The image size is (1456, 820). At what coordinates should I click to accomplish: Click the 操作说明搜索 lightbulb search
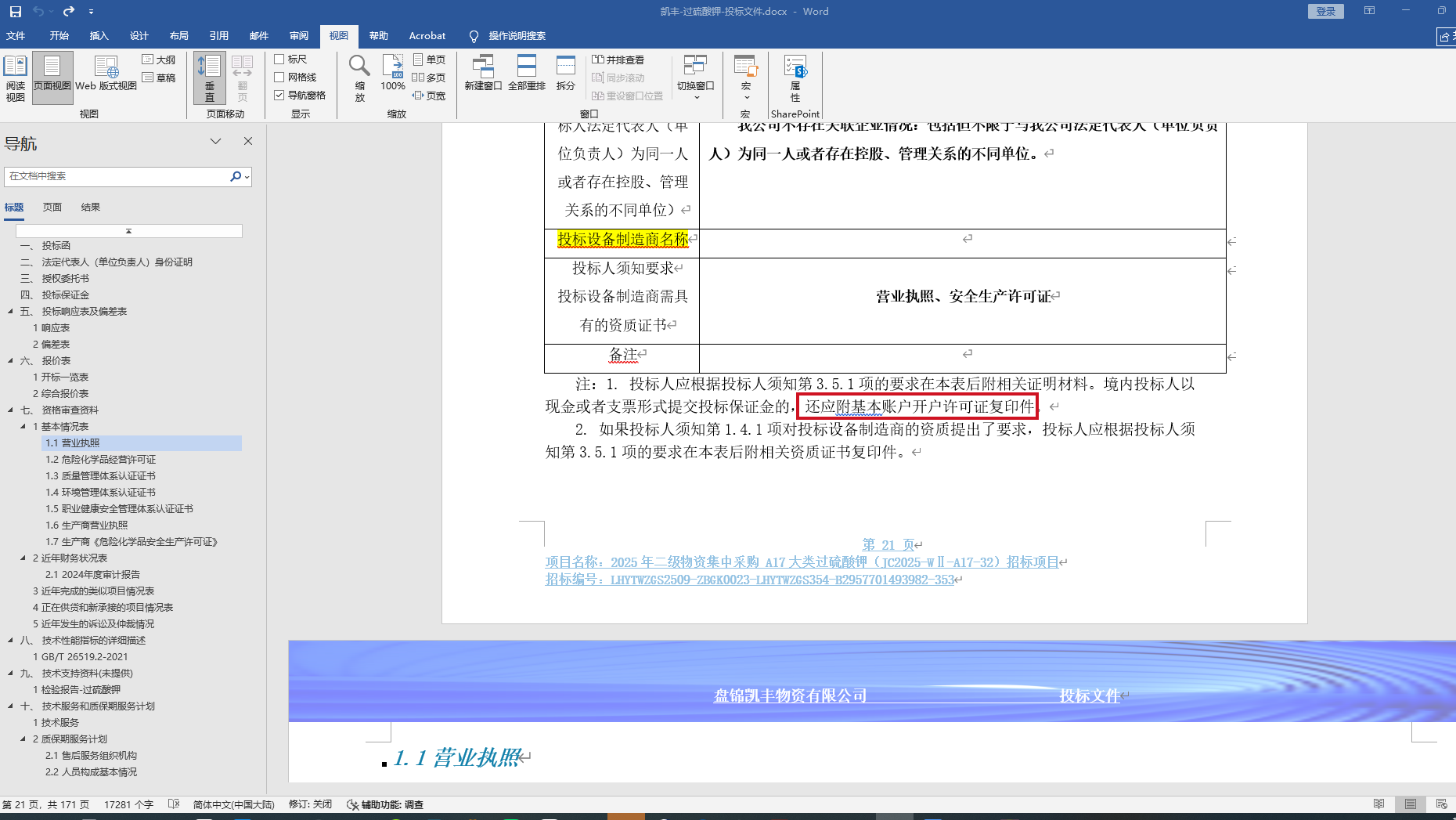508,36
